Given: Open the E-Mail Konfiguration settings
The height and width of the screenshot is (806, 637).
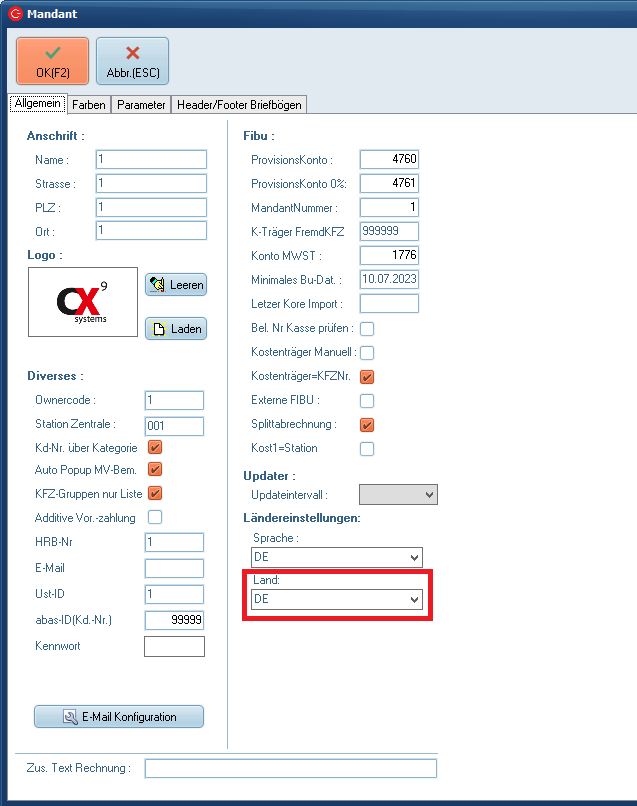Looking at the screenshot, I should coord(119,717).
